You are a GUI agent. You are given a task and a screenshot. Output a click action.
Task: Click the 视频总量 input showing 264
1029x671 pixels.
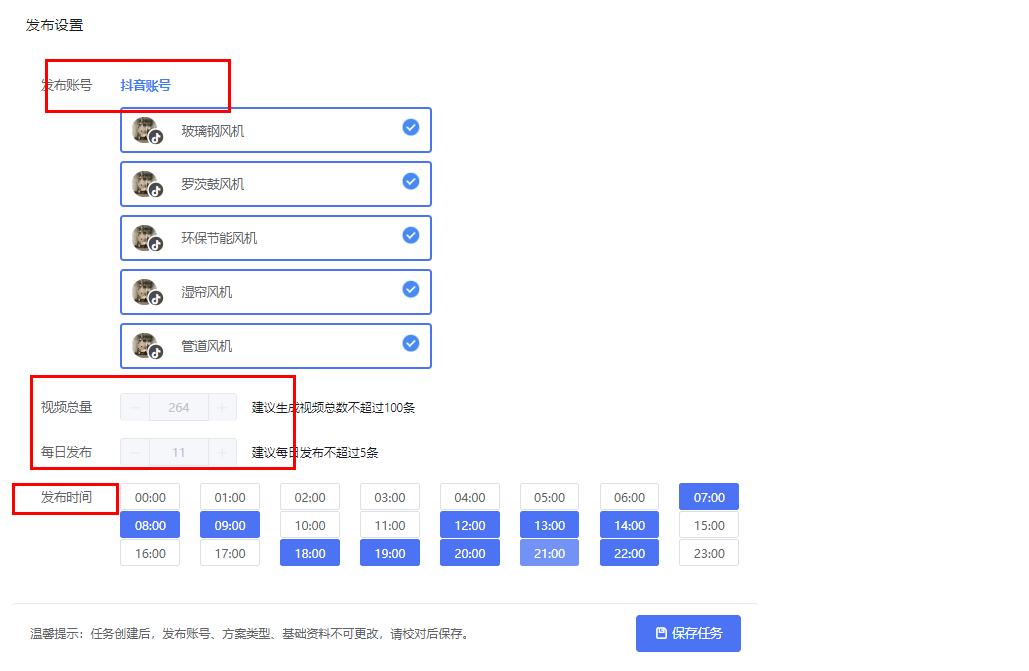pos(178,407)
